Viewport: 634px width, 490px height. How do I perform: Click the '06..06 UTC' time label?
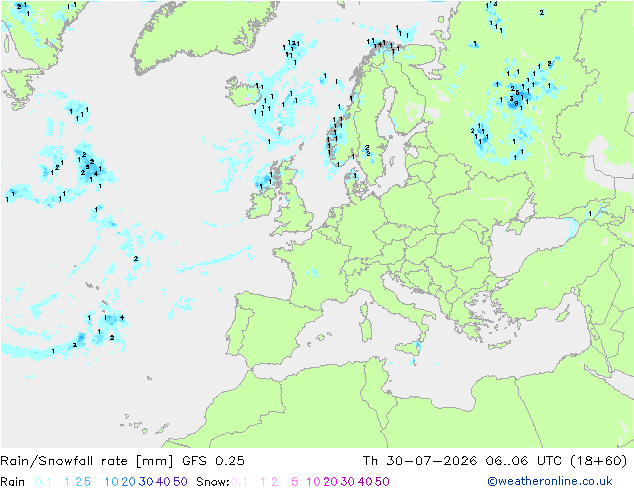tap(522, 461)
